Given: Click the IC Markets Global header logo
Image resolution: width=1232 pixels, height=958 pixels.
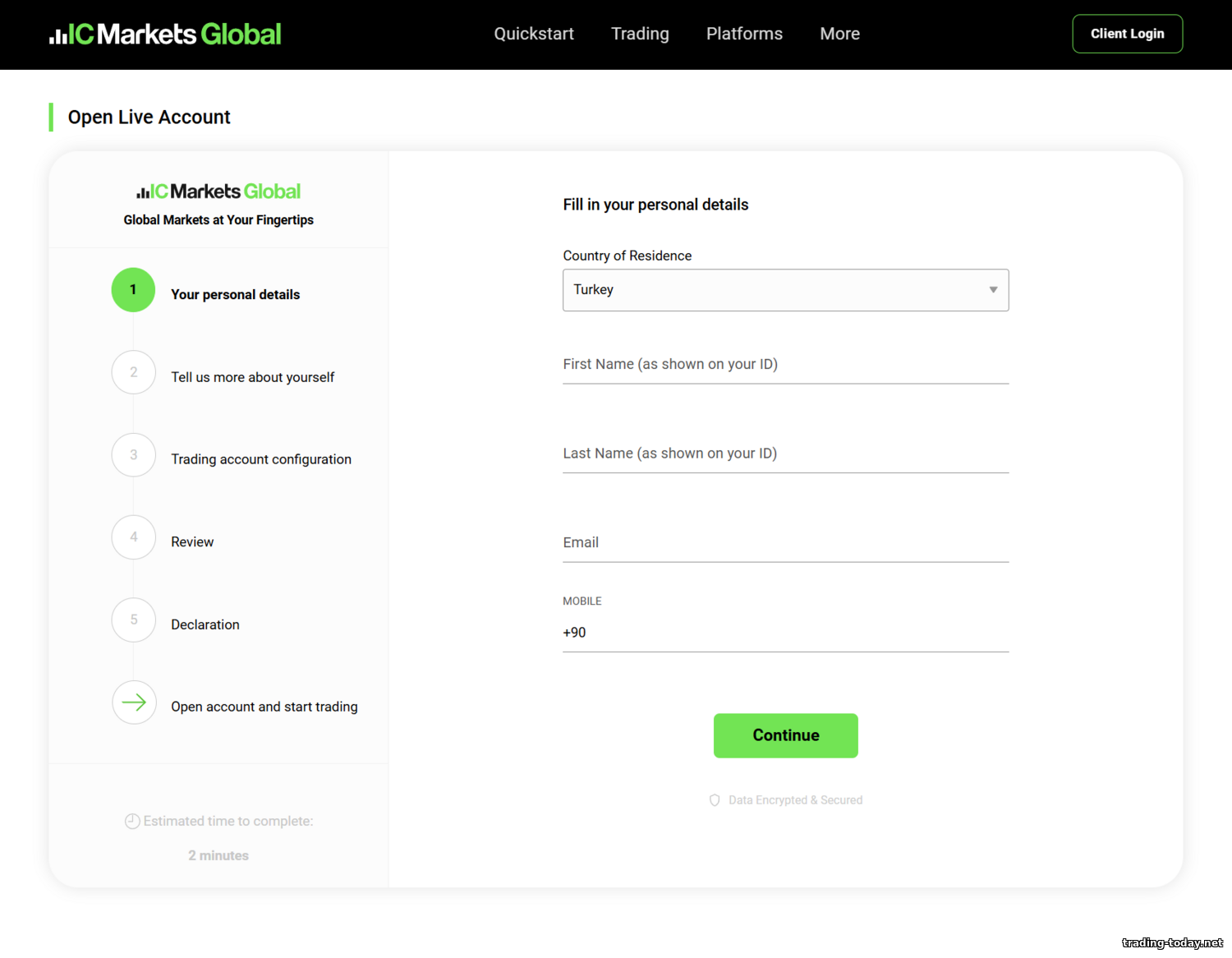Looking at the screenshot, I should pos(165,34).
